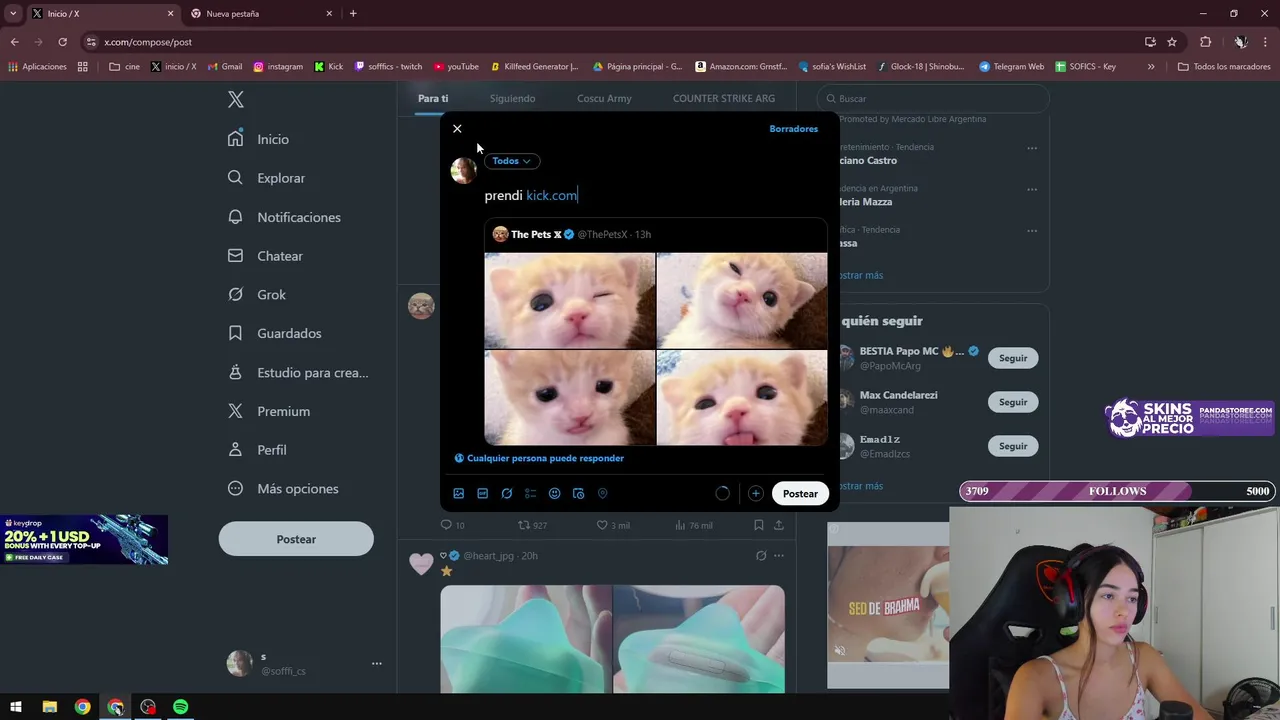
Task: Open a new Chrome tab with plus
Action: (x=353, y=14)
